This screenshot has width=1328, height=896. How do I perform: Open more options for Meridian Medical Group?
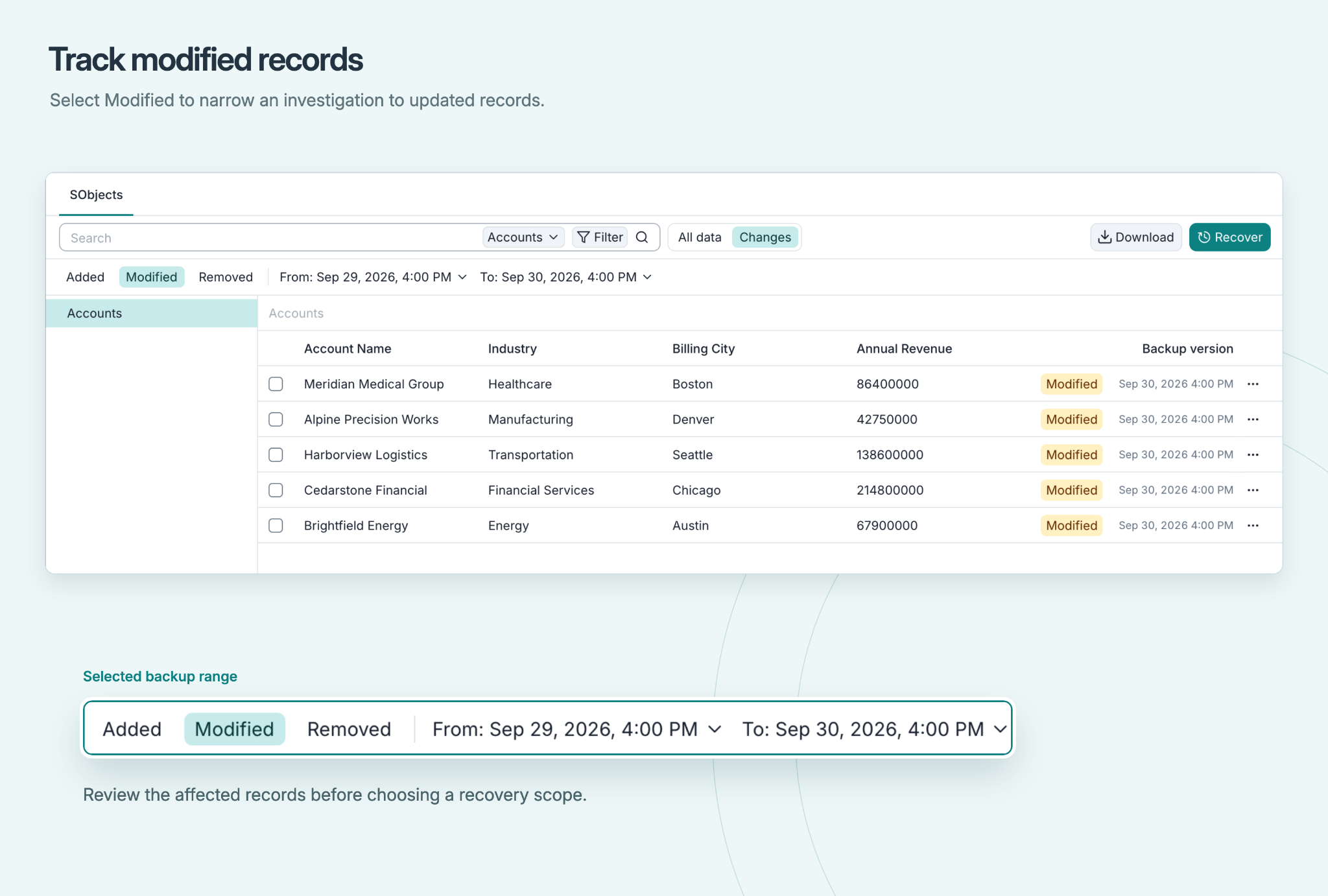1253,384
